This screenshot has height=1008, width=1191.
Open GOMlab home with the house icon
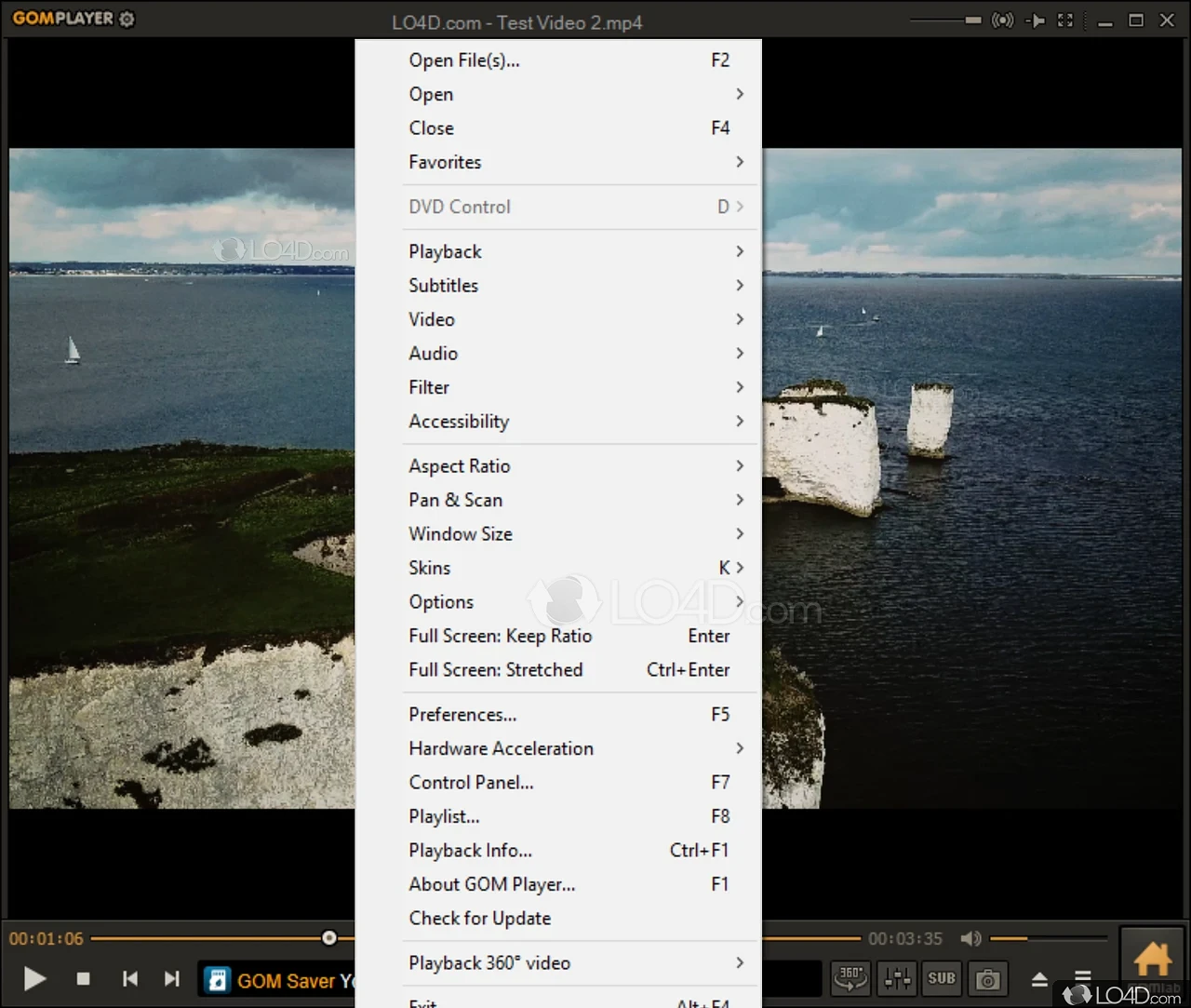coord(1152,958)
